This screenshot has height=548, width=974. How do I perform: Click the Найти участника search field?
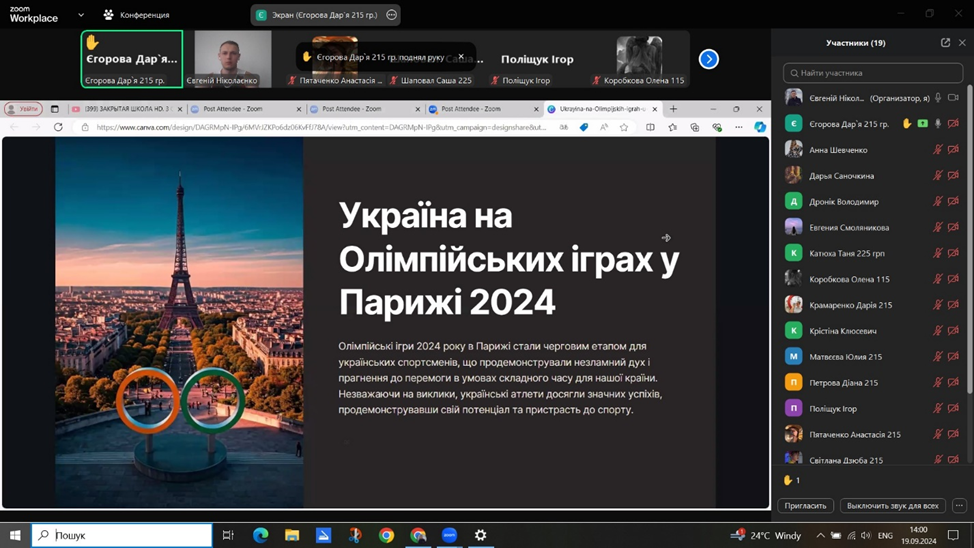[873, 73]
